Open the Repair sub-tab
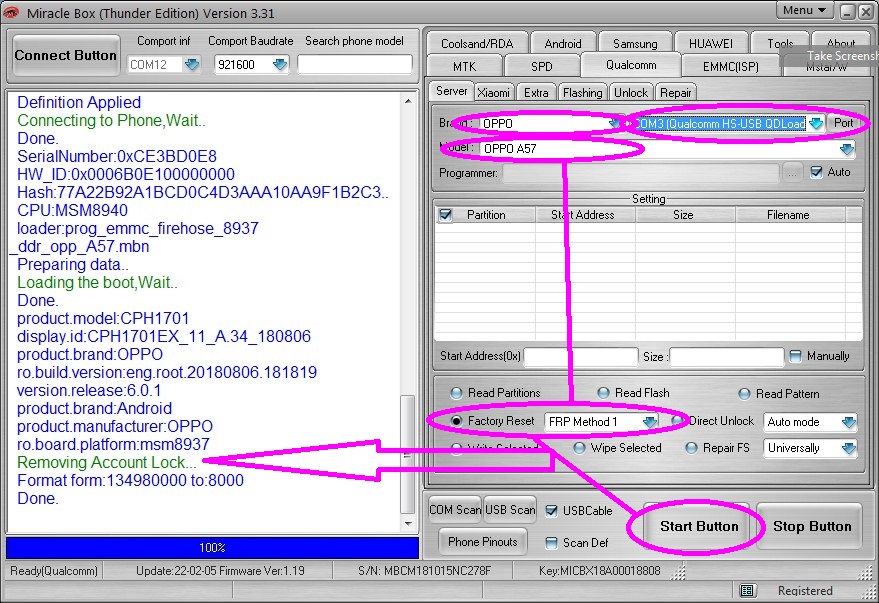The width and height of the screenshot is (879, 603). pyautogui.click(x=676, y=92)
